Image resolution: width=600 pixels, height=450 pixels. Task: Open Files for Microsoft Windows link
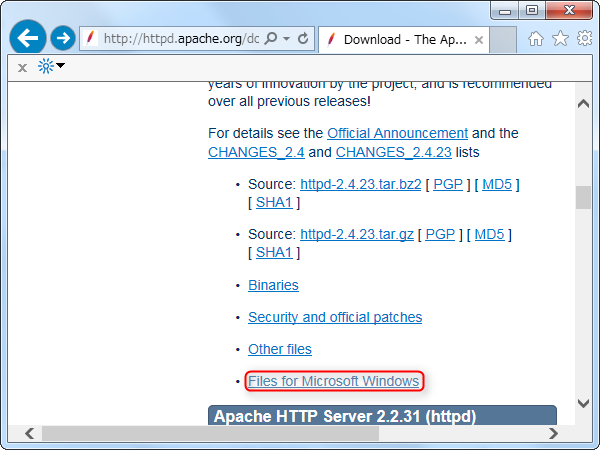[334, 381]
